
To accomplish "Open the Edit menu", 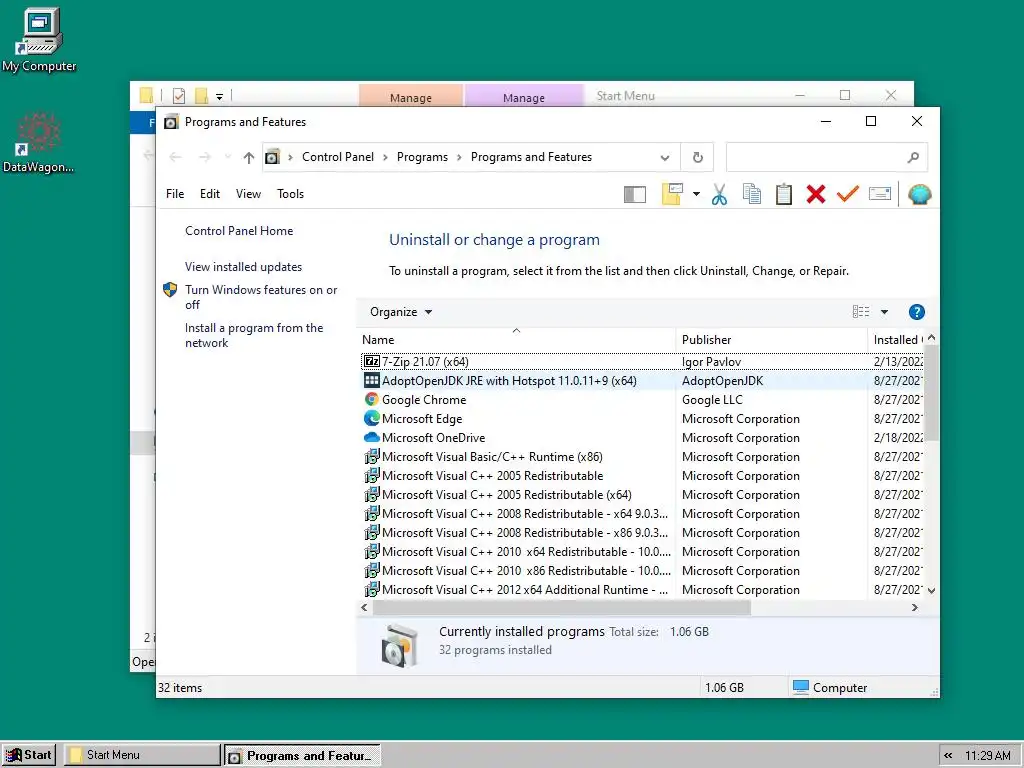I will pyautogui.click(x=210, y=194).
